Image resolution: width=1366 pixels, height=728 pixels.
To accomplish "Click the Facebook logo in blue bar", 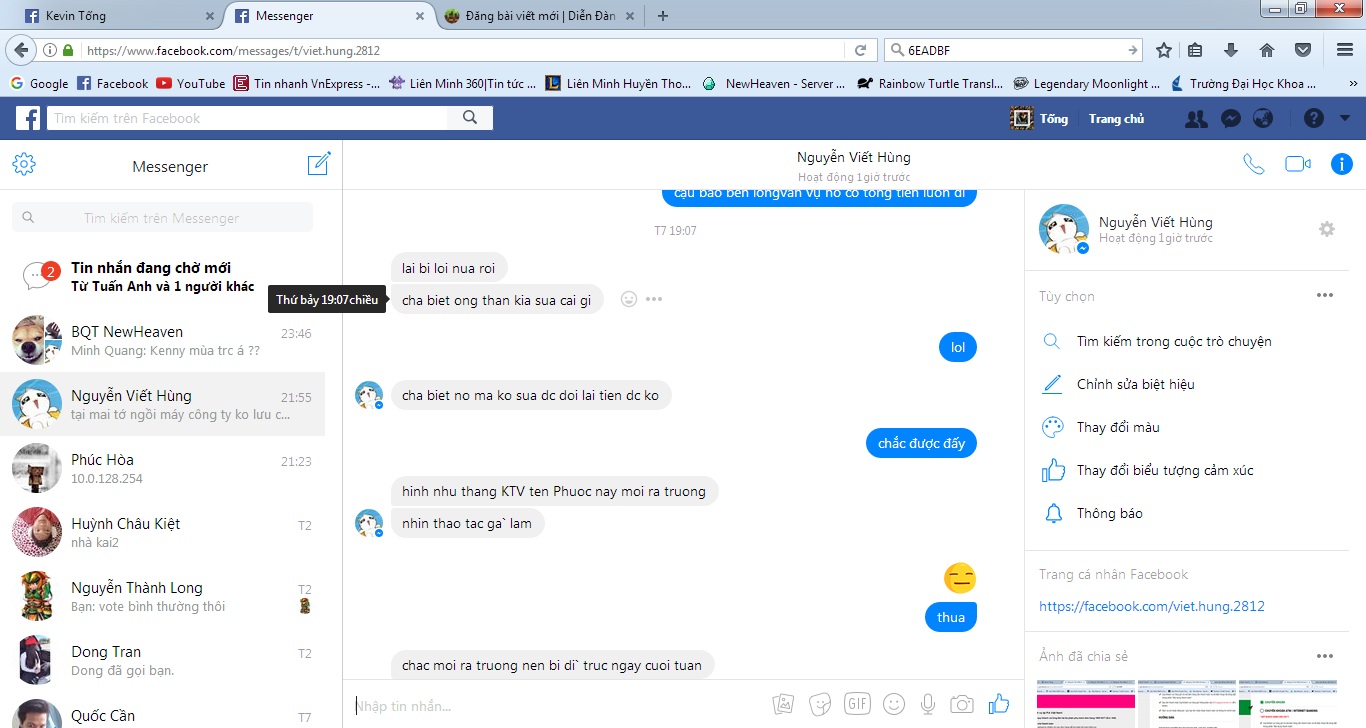I will 28,118.
